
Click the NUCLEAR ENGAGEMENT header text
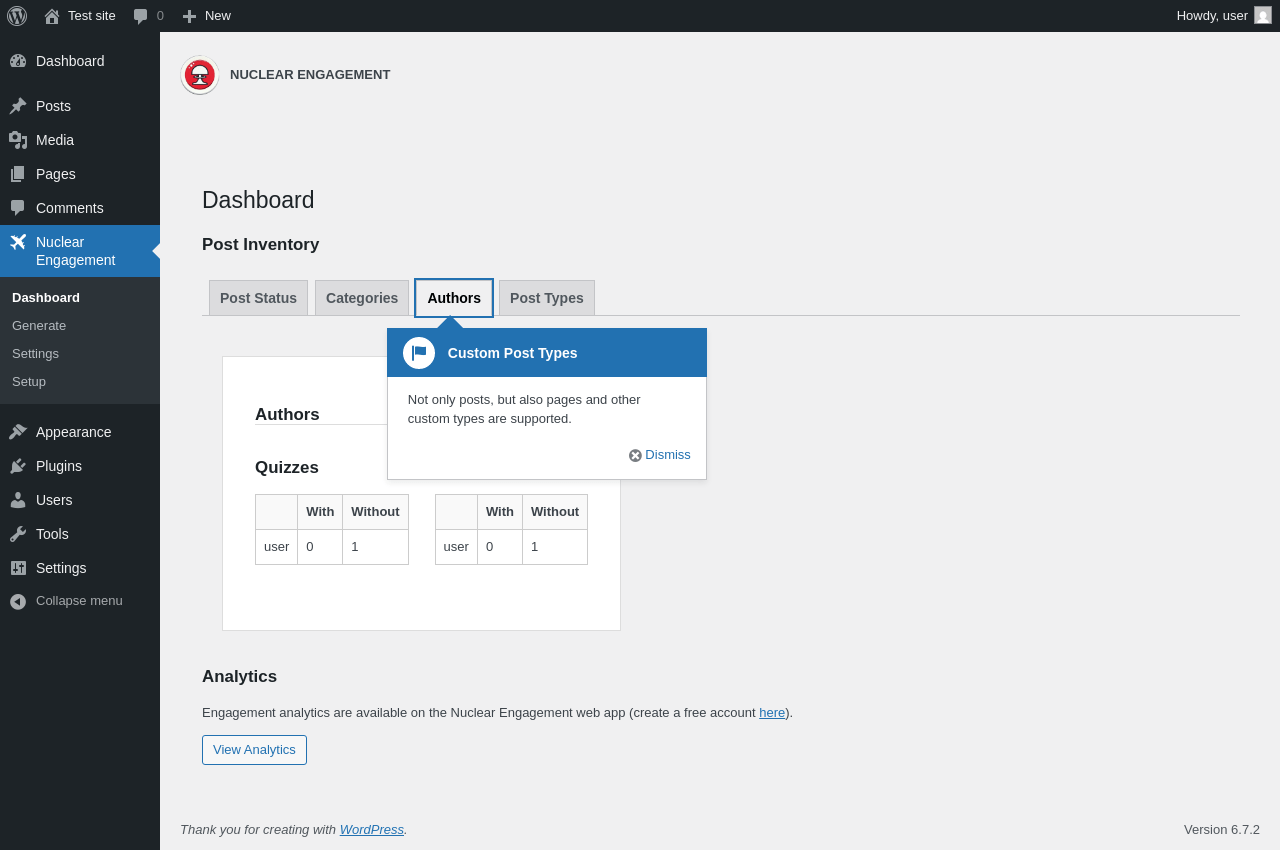(310, 75)
